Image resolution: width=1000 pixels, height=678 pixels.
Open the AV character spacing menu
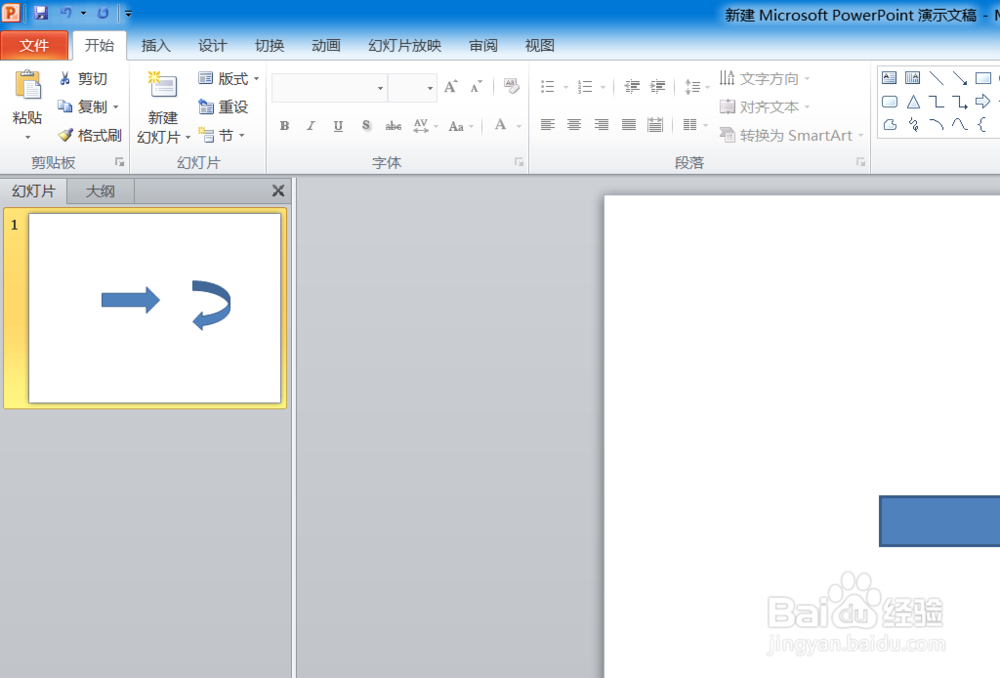click(425, 126)
